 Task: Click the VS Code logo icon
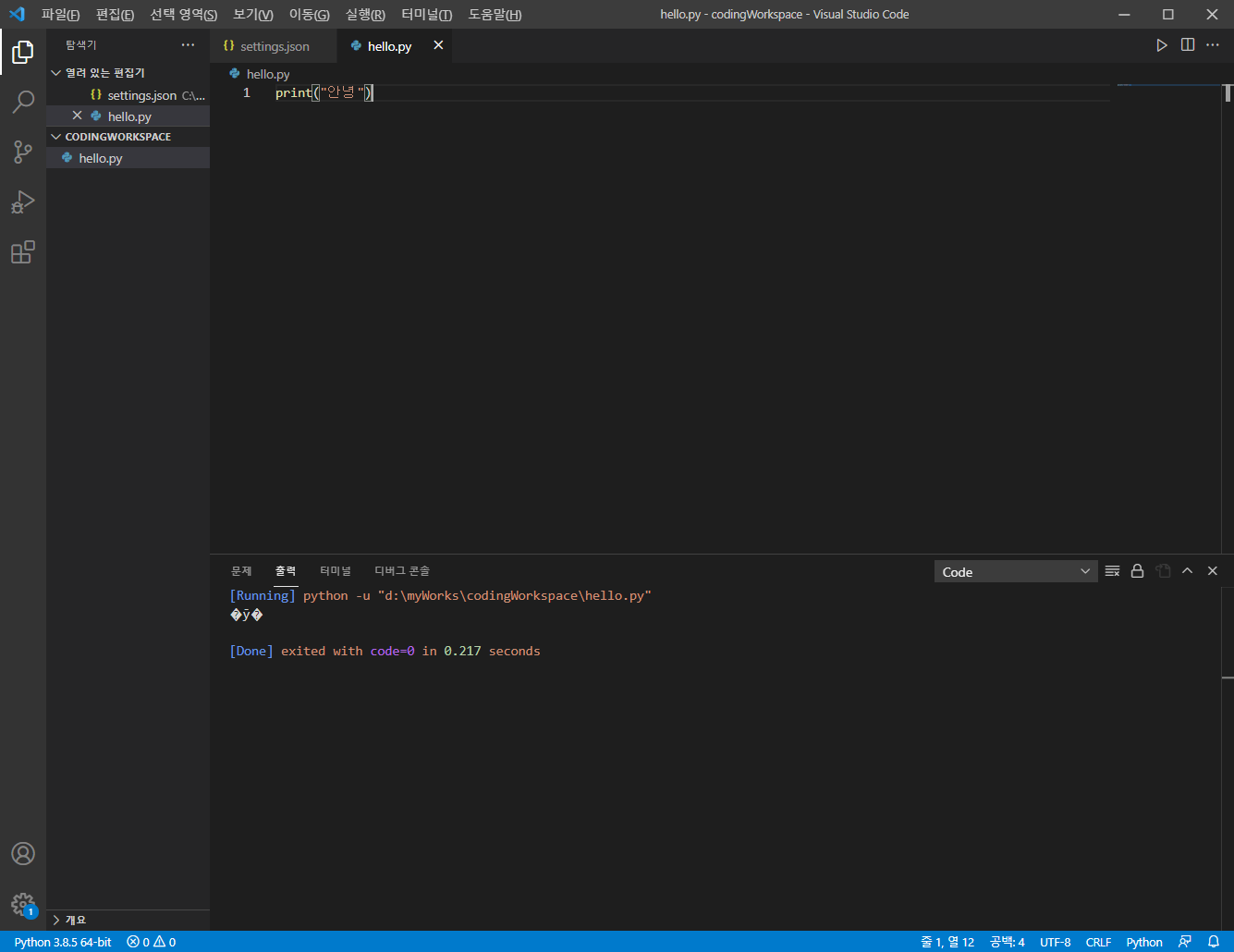point(17,14)
